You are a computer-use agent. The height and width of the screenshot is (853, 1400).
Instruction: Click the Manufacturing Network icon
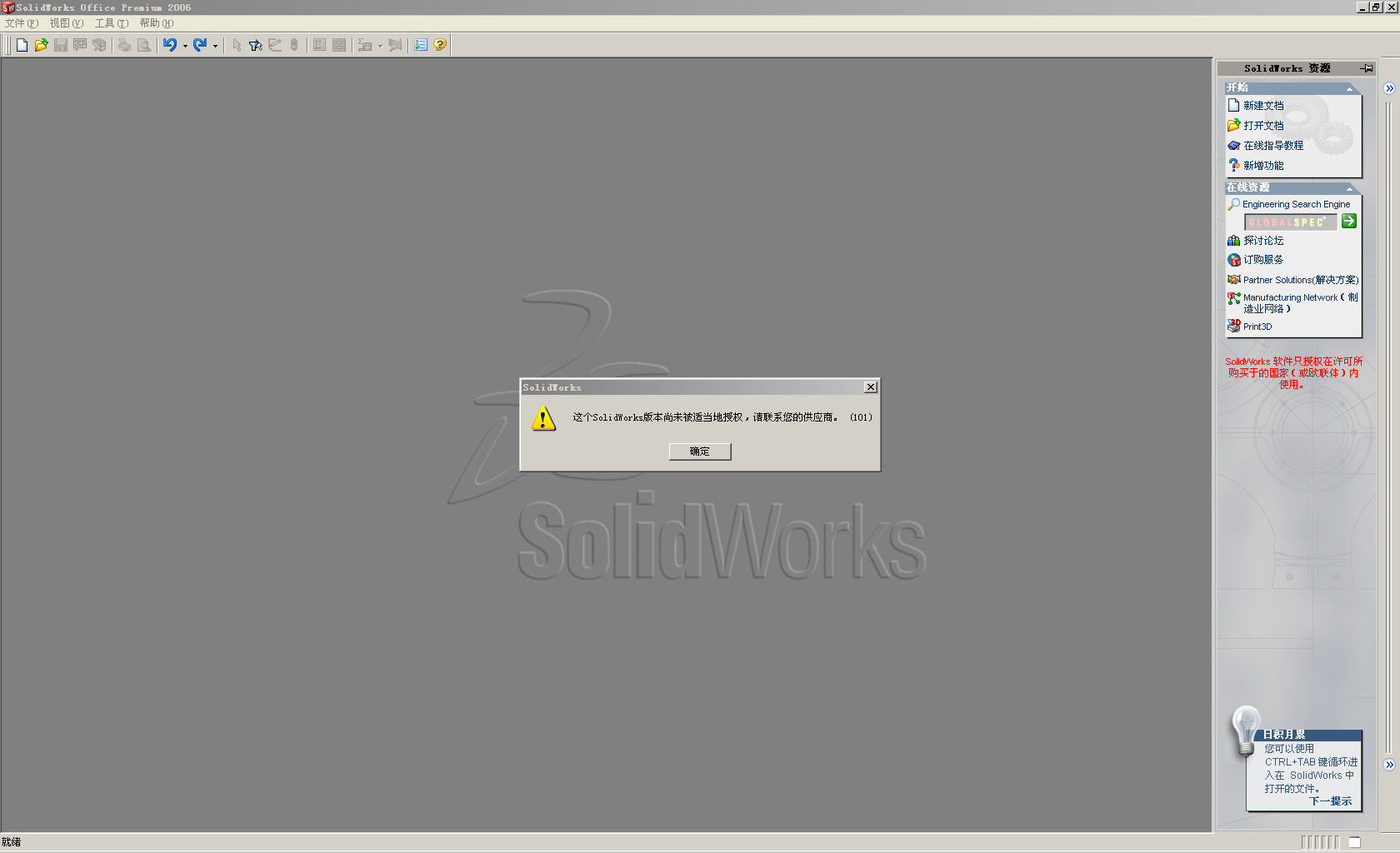point(1234,298)
